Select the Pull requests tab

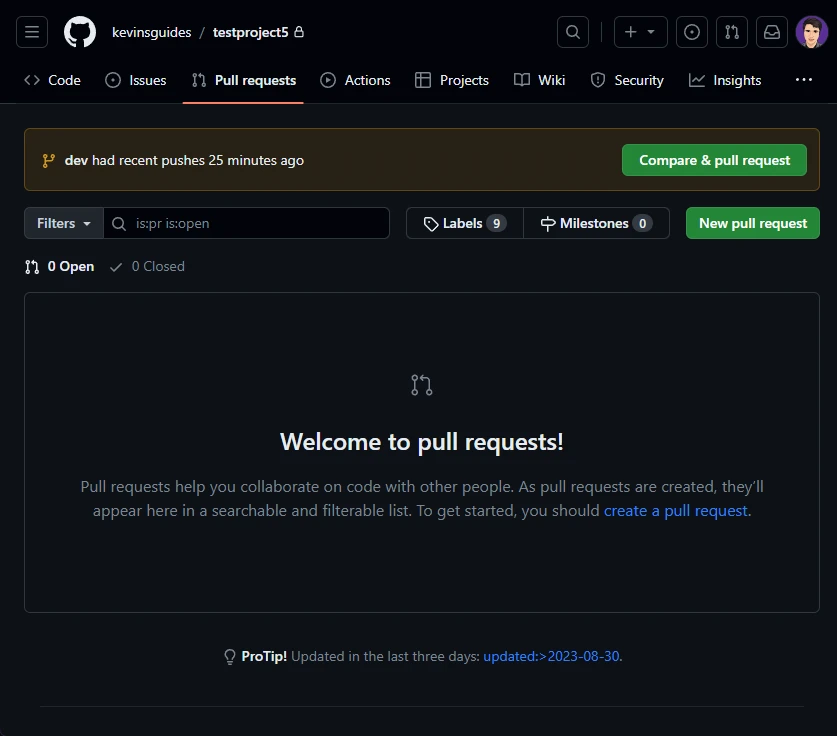243,80
